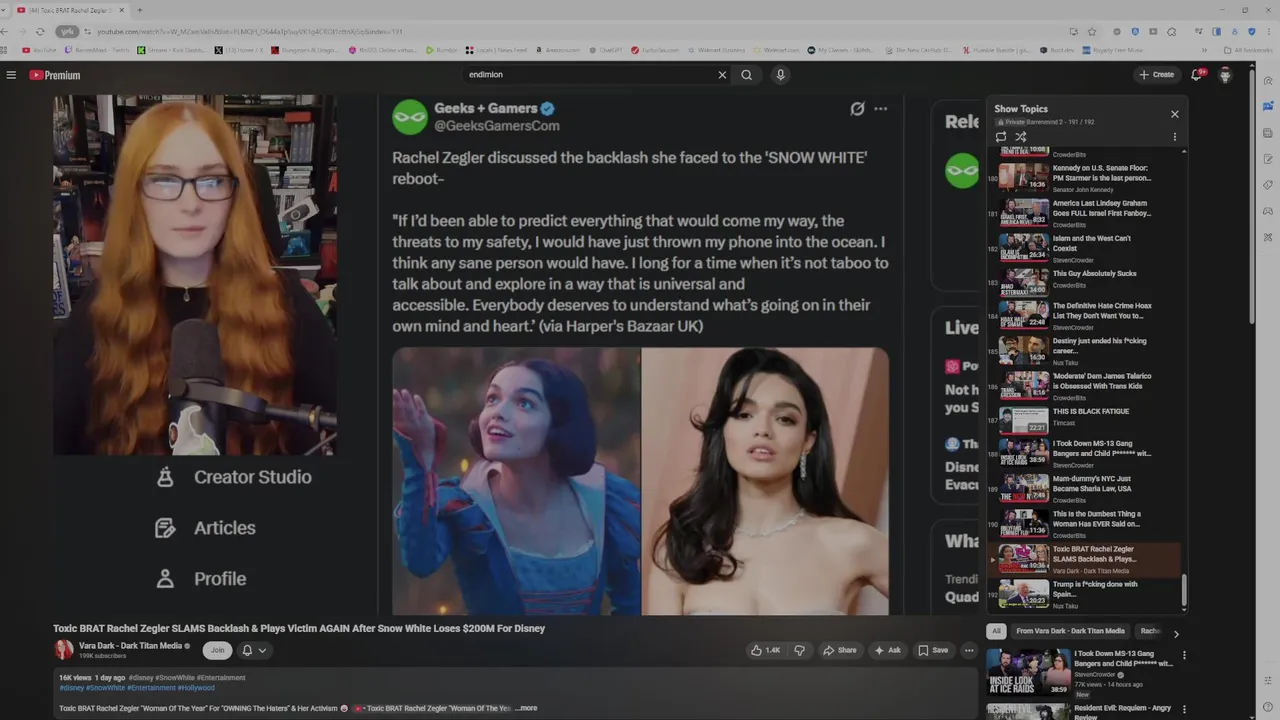
Task: Share this video
Action: 839,650
